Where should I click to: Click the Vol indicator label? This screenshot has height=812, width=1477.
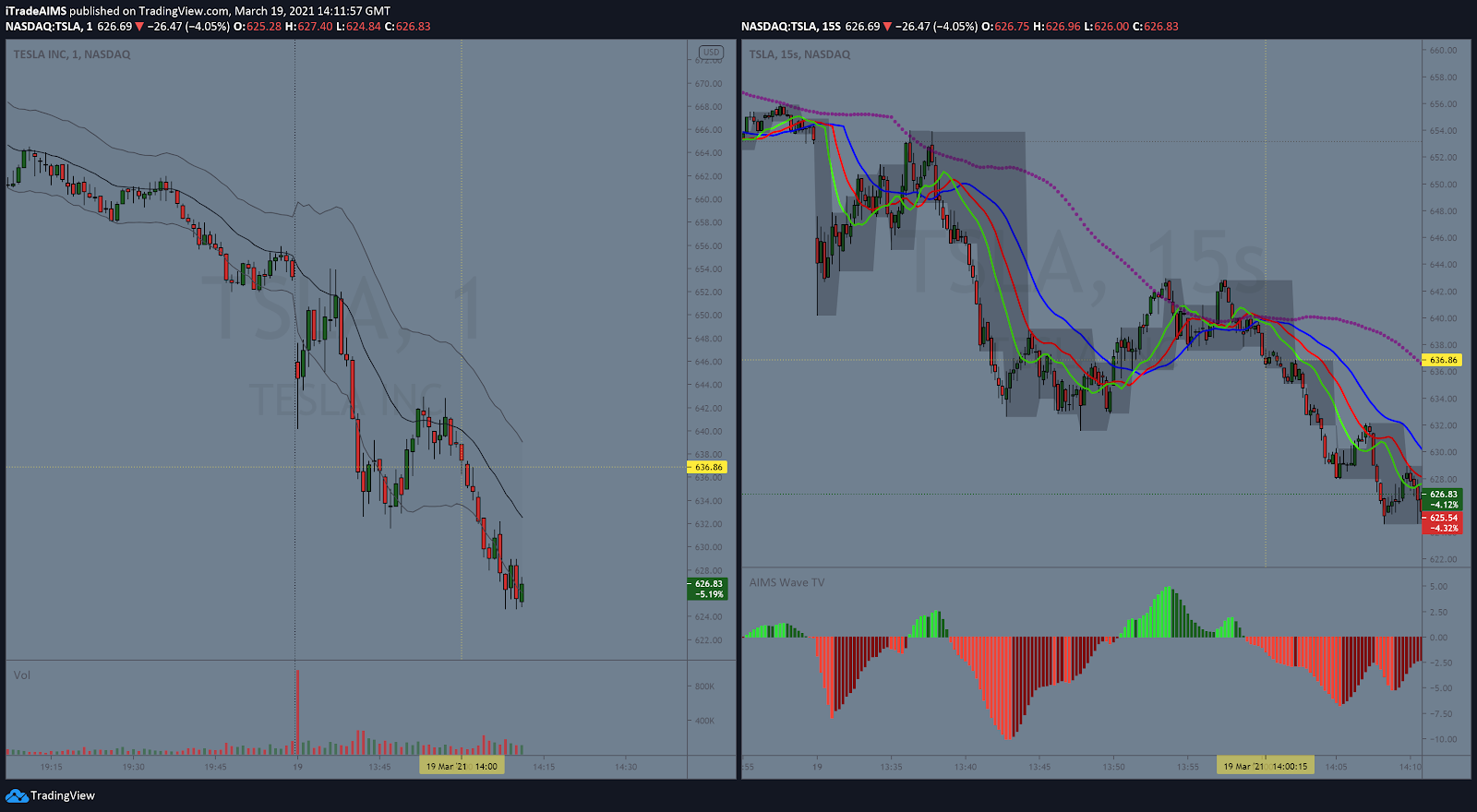(x=22, y=675)
